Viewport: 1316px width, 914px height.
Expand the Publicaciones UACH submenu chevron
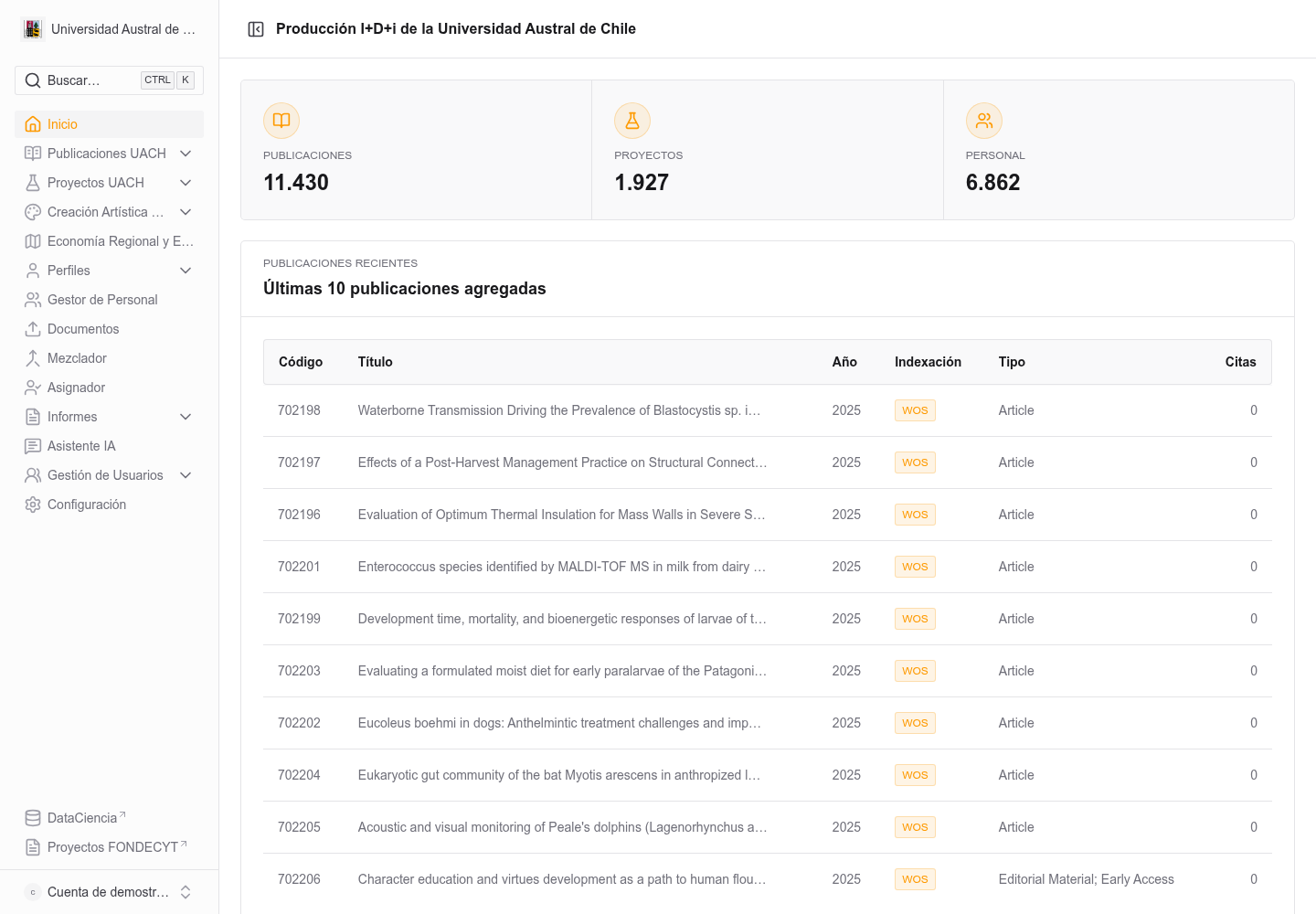coord(186,154)
